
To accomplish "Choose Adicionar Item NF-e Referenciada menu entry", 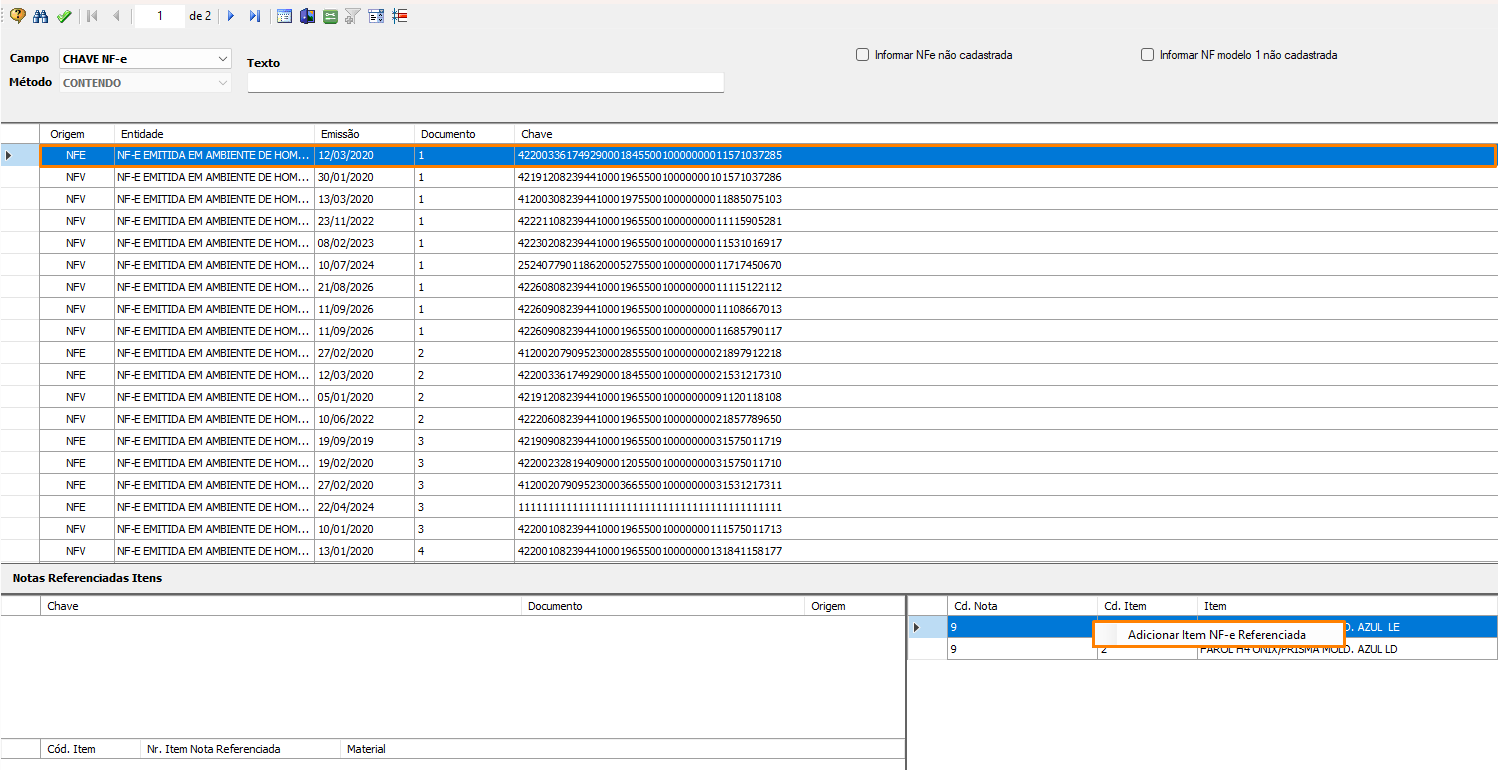I will coord(1217,635).
